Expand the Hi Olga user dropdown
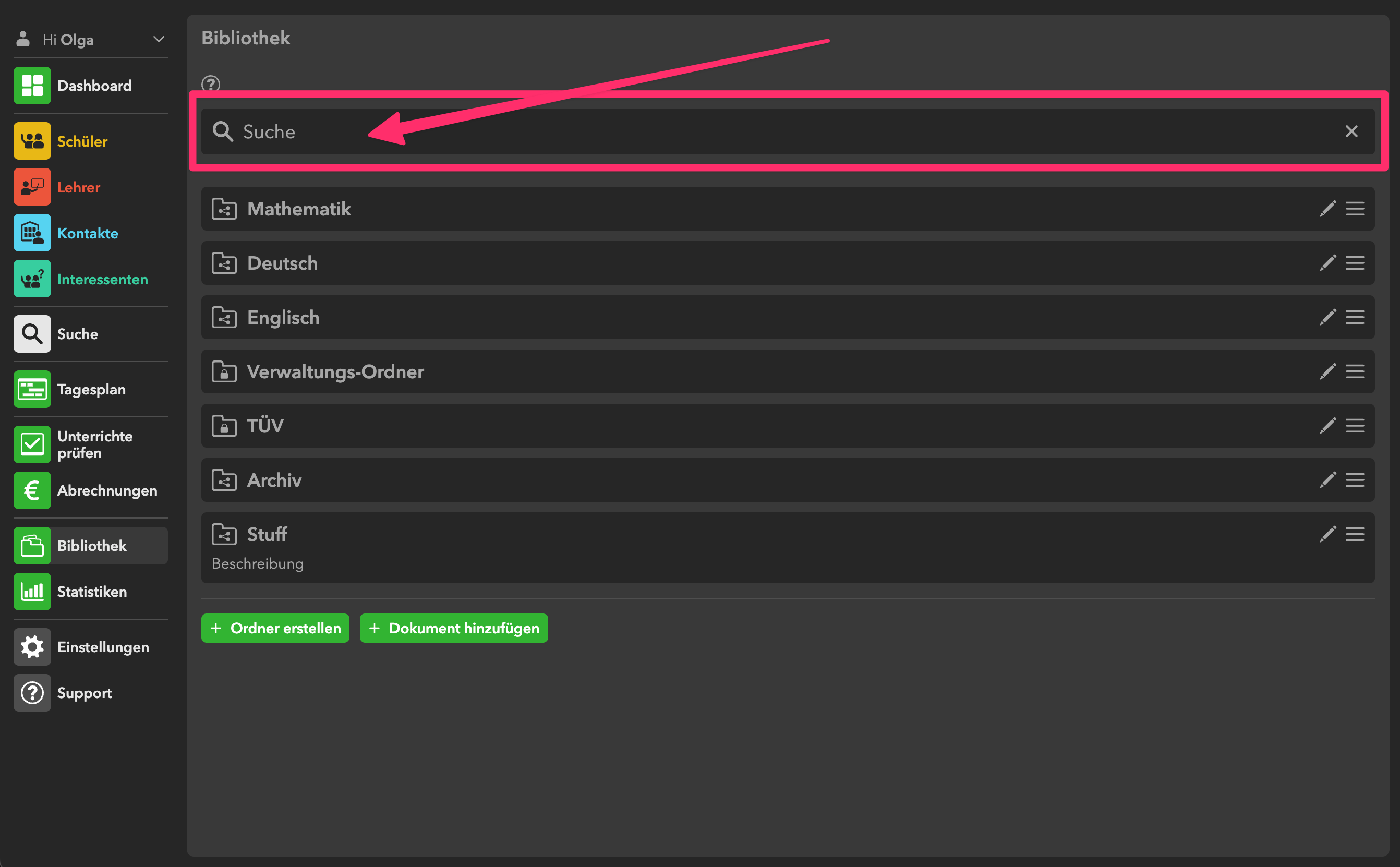This screenshot has width=1400, height=867. [159, 39]
